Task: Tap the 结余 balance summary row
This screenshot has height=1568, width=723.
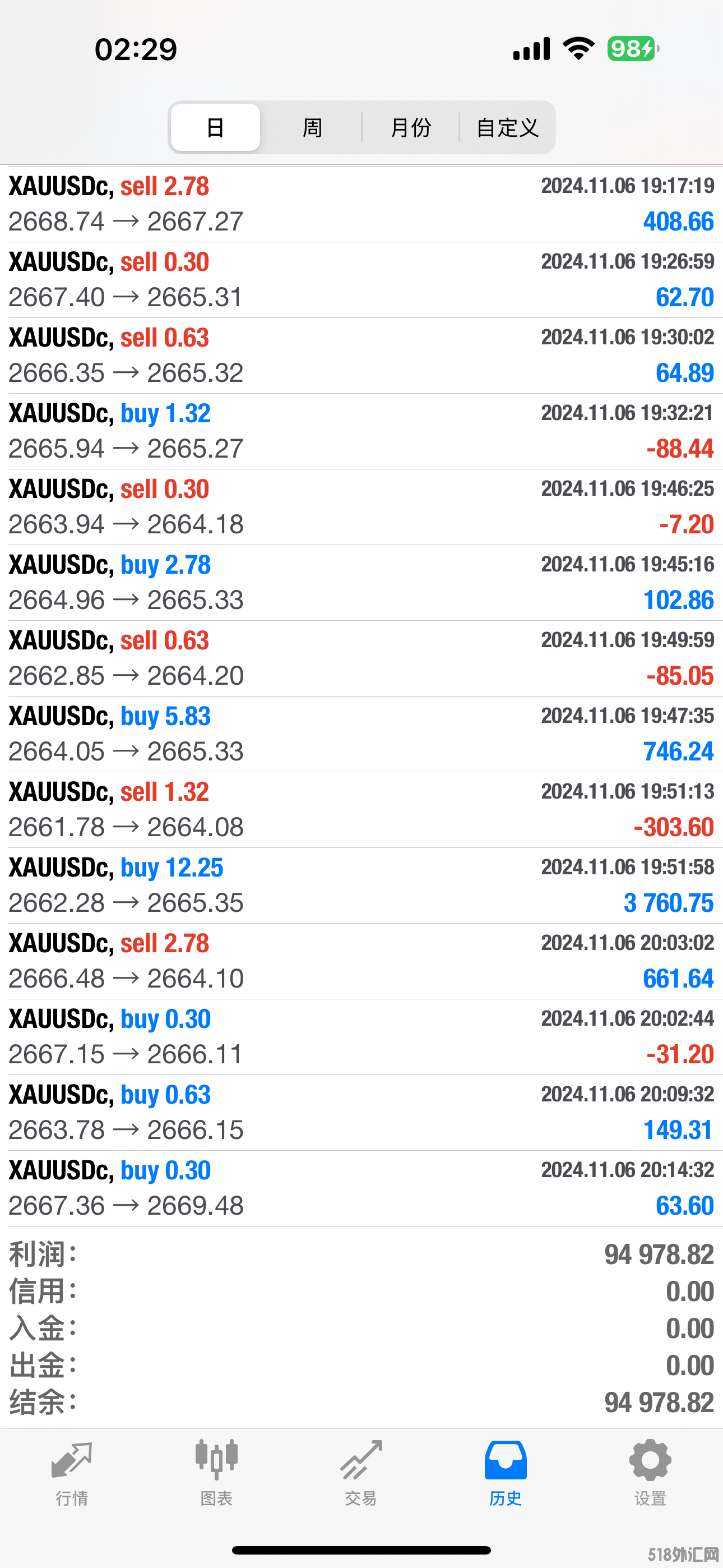Action: pos(361,1403)
